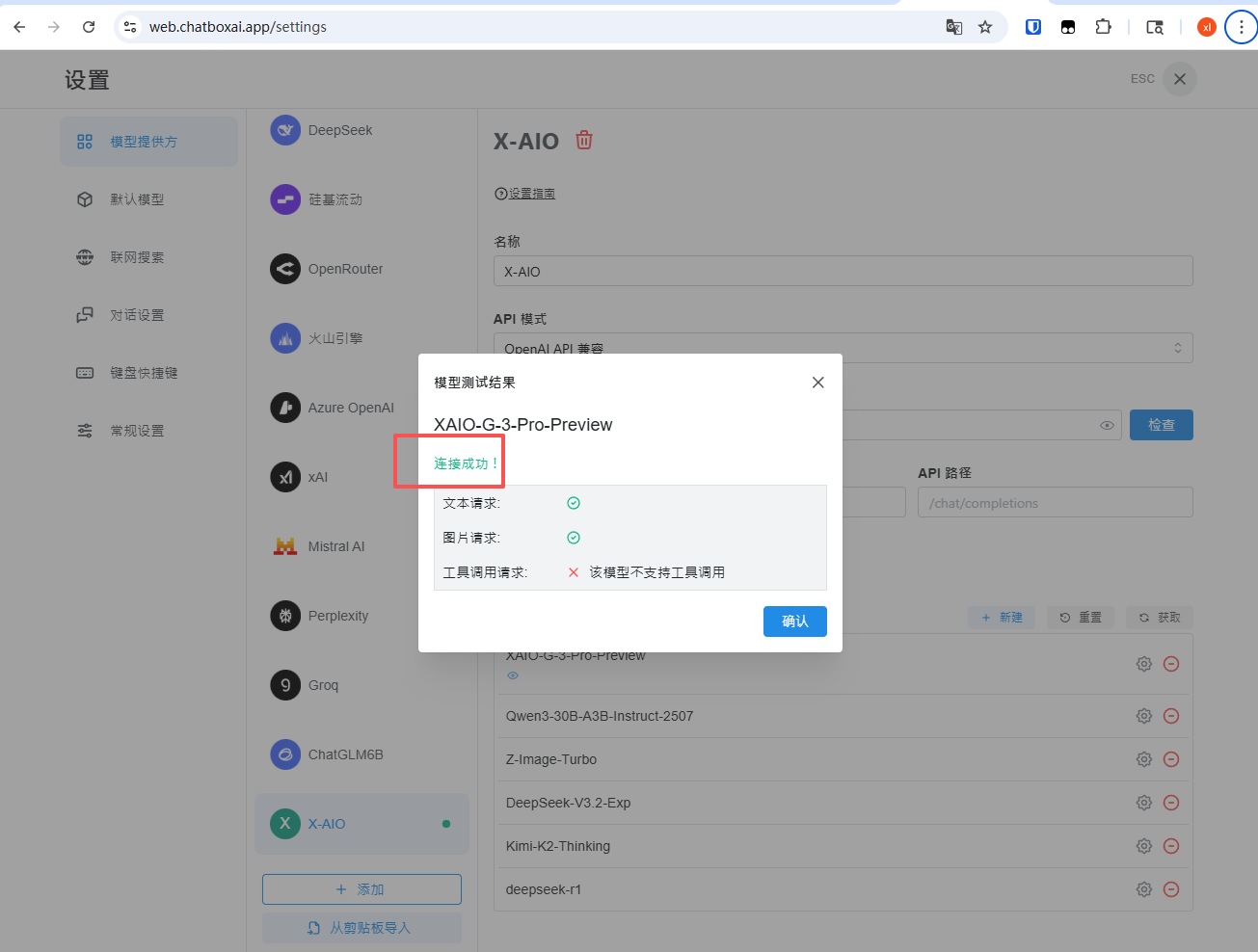Screen dimensions: 1258x952
Task: Open the Bitwarden extension icon
Action: (x=1033, y=27)
